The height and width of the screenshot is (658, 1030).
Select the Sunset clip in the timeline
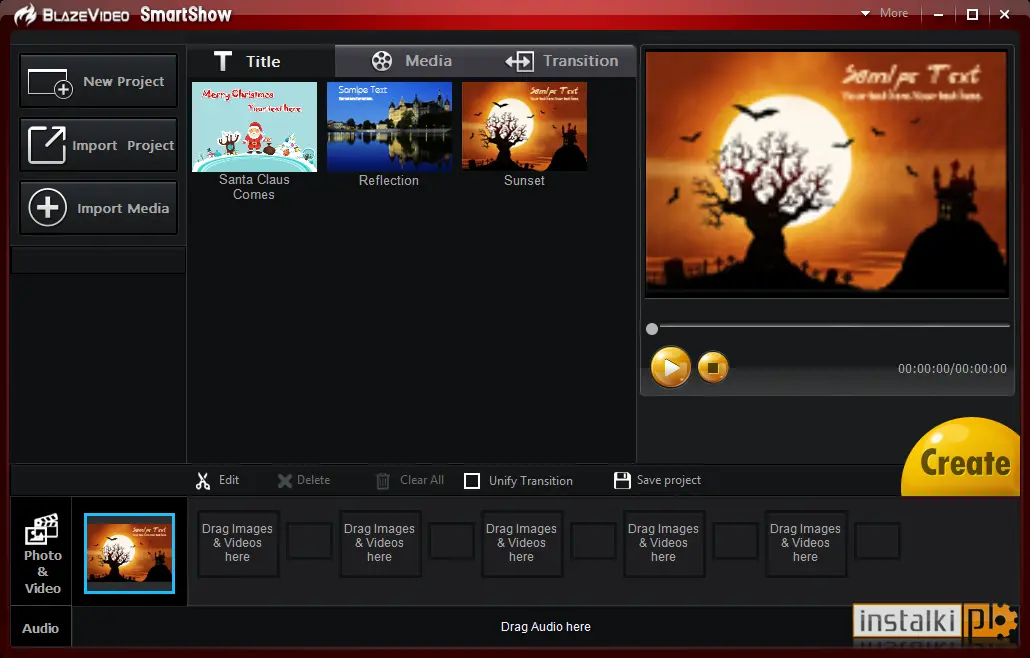129,553
